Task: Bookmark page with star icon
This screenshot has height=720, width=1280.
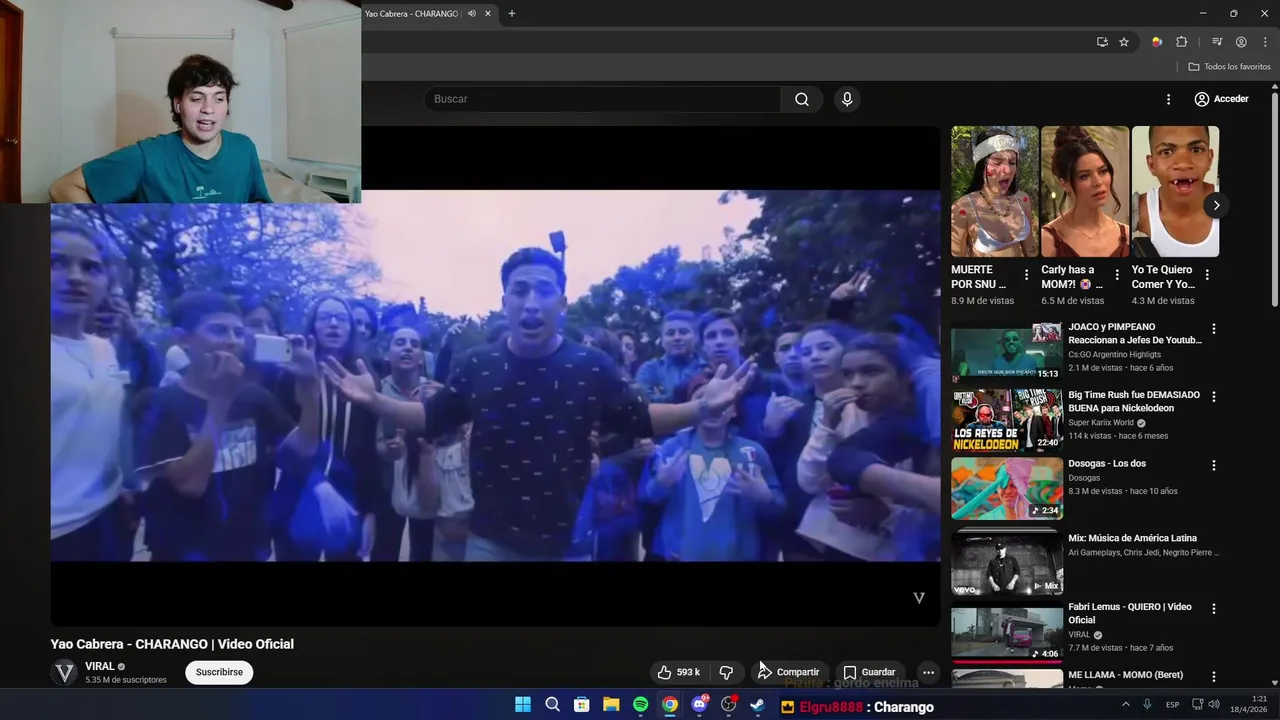Action: point(1124,42)
